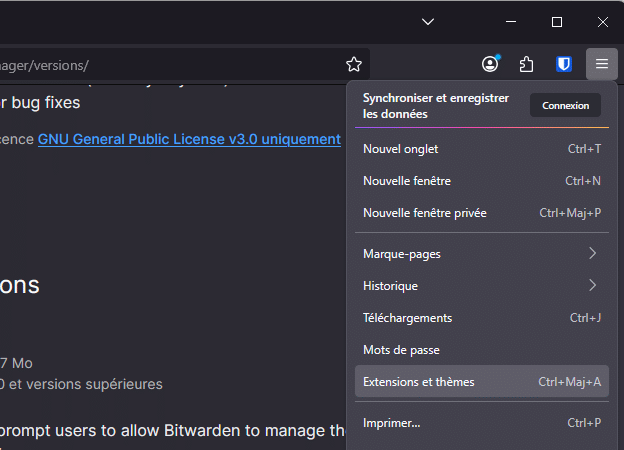Image resolution: width=624 pixels, height=450 pixels.
Task: Click the Connexion sign-in button
Action: 566,105
